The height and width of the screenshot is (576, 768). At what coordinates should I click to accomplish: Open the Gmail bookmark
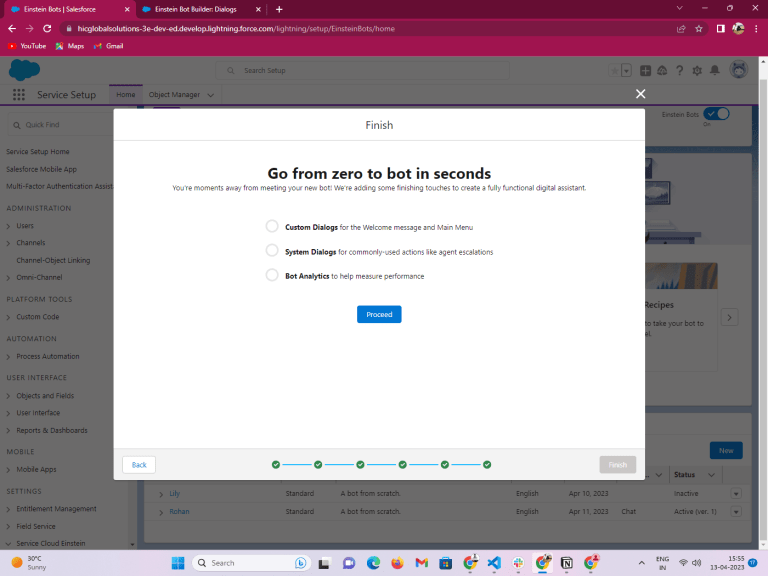pos(108,46)
